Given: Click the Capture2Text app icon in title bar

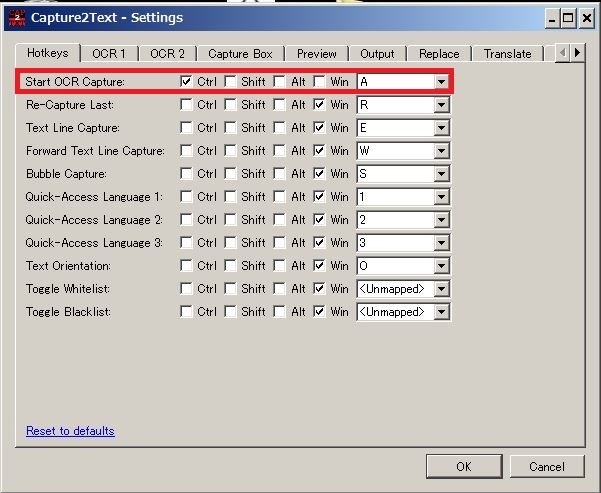Looking at the screenshot, I should (x=17, y=18).
